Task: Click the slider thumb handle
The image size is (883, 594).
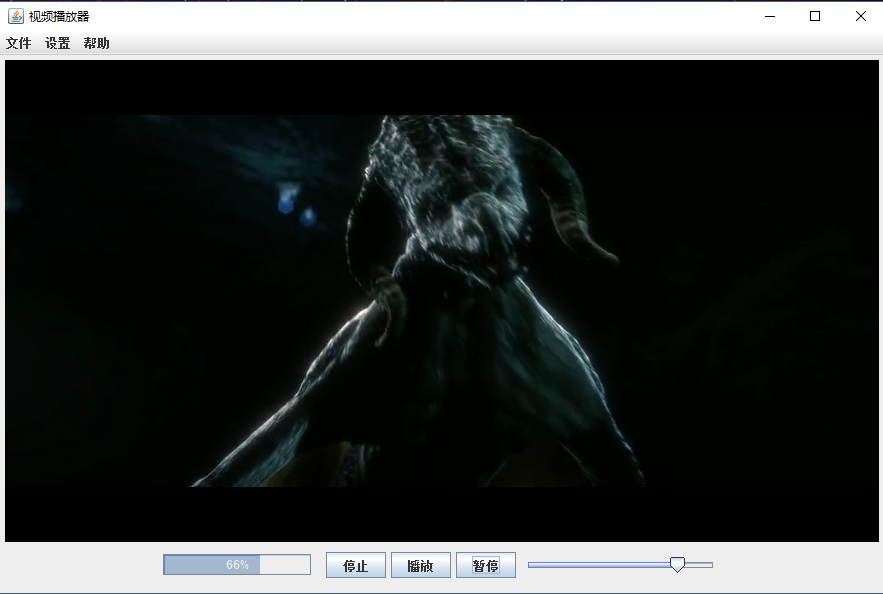Action: pos(677,565)
